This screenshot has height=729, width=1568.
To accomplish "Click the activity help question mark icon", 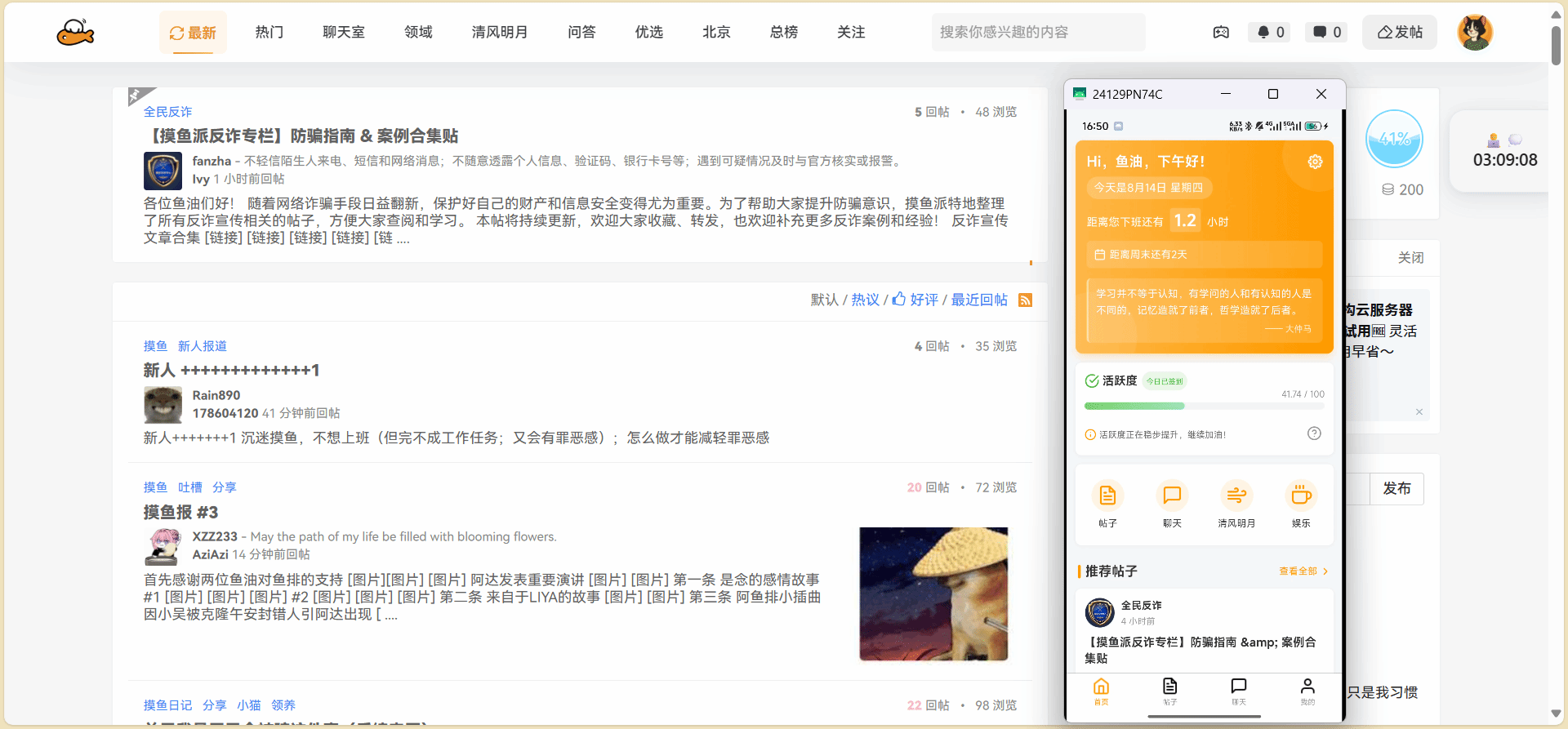I will pos(1314,433).
